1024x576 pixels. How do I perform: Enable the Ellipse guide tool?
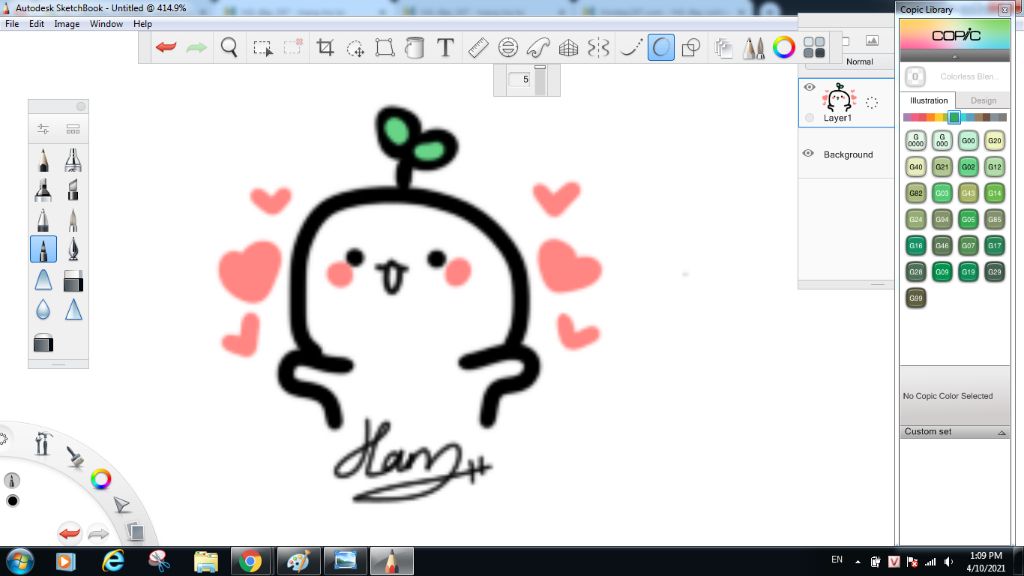[508, 47]
